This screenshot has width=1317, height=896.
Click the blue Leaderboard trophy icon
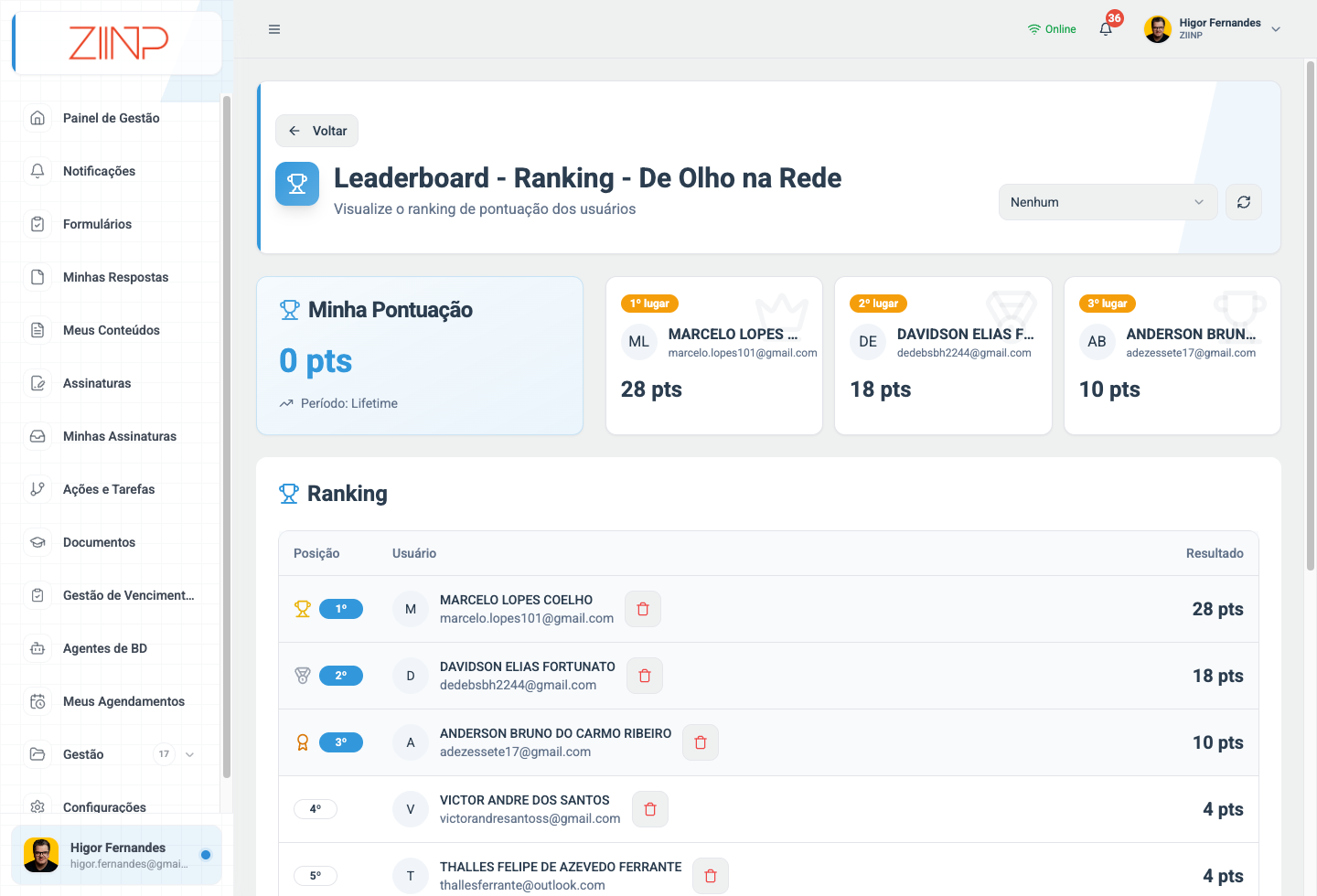point(297,184)
